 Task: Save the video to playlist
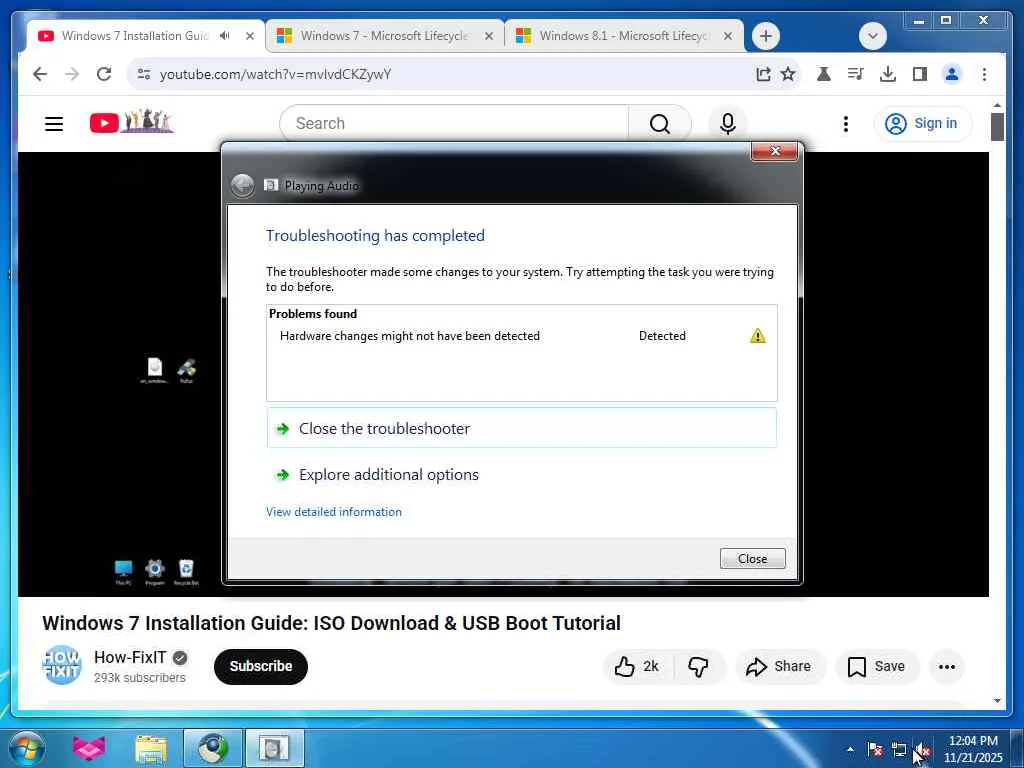click(x=877, y=666)
